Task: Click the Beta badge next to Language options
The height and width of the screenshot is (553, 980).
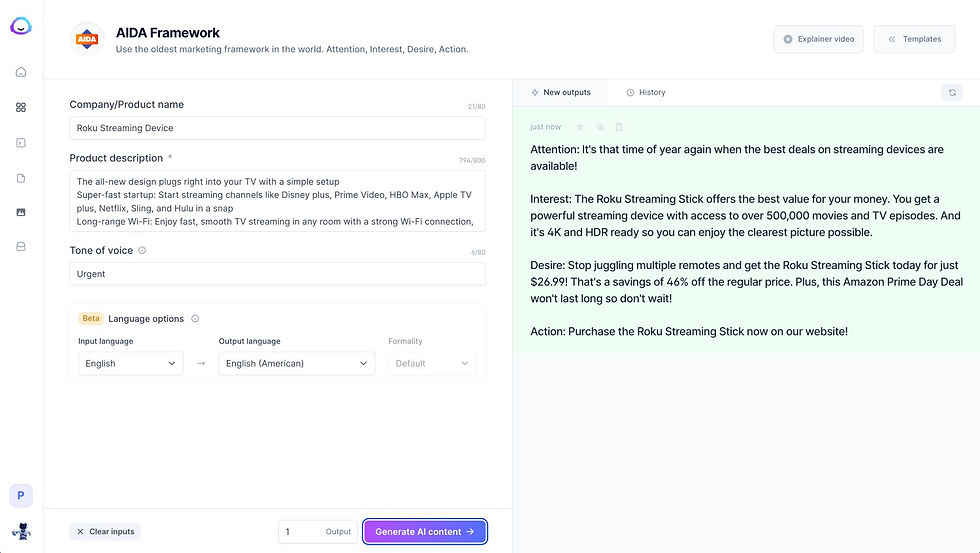Action: pyautogui.click(x=91, y=319)
